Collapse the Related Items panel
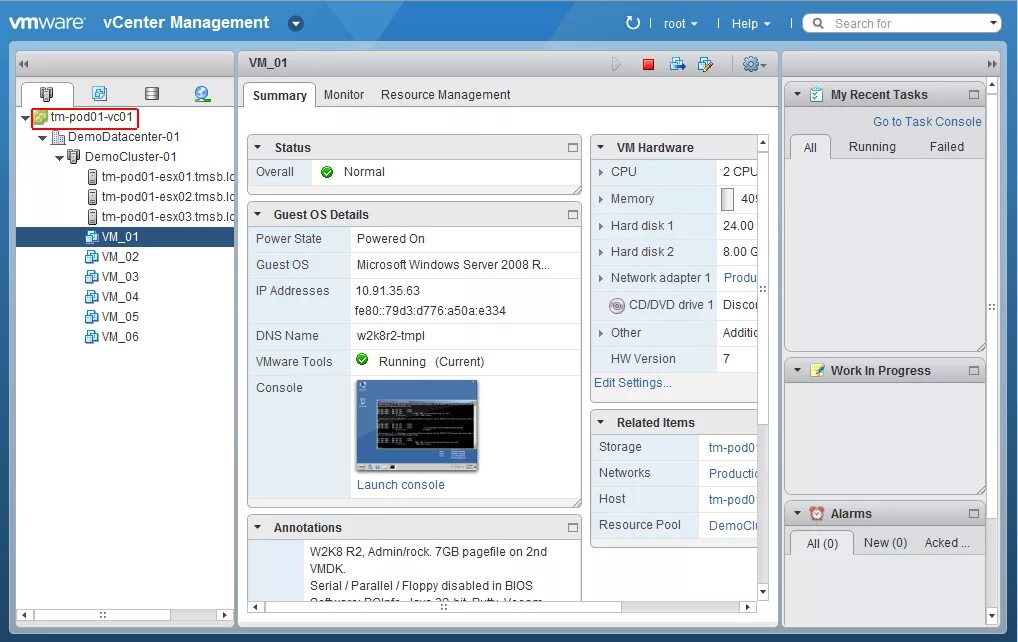The image size is (1018, 642). click(601, 422)
